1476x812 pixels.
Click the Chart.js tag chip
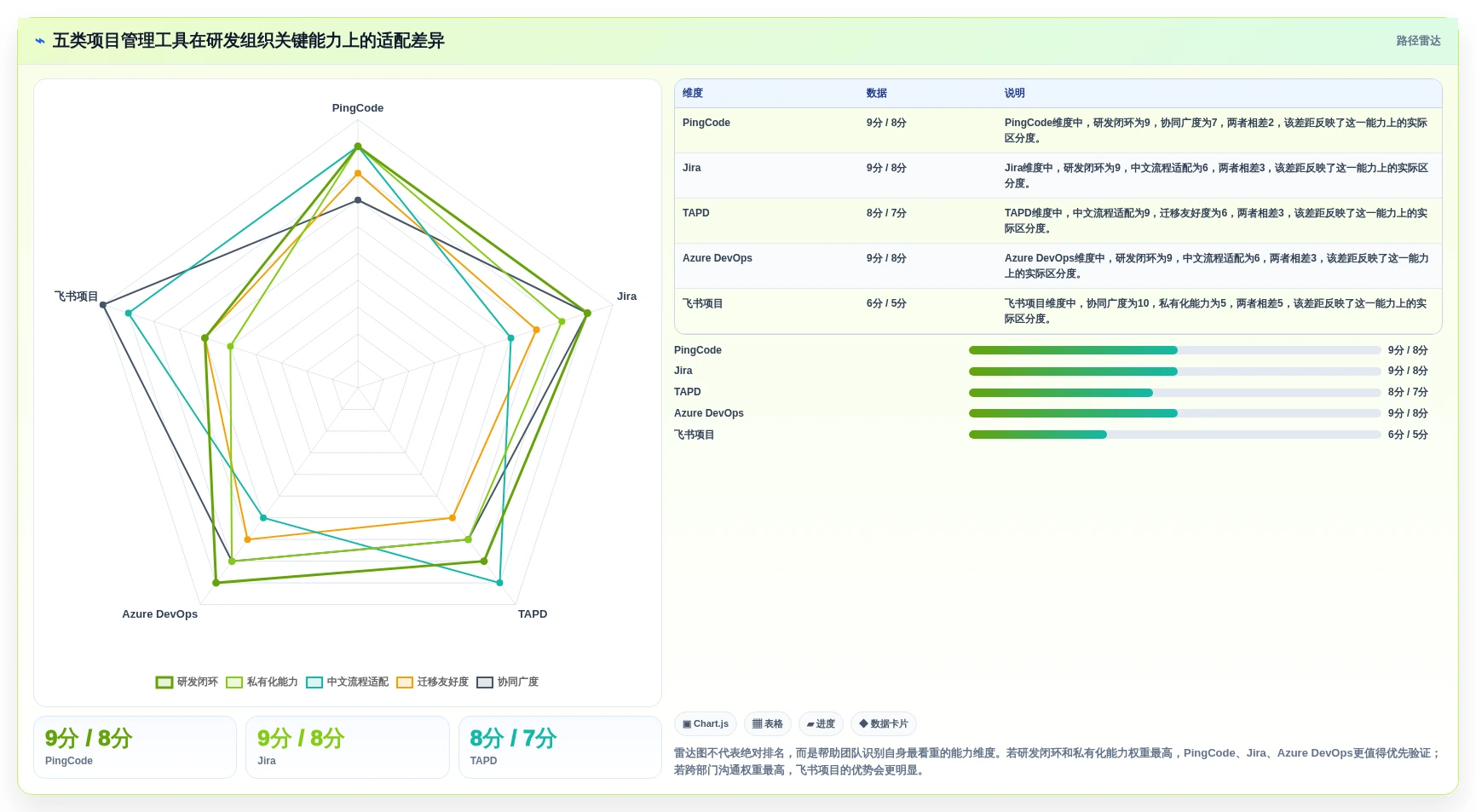[x=706, y=724]
